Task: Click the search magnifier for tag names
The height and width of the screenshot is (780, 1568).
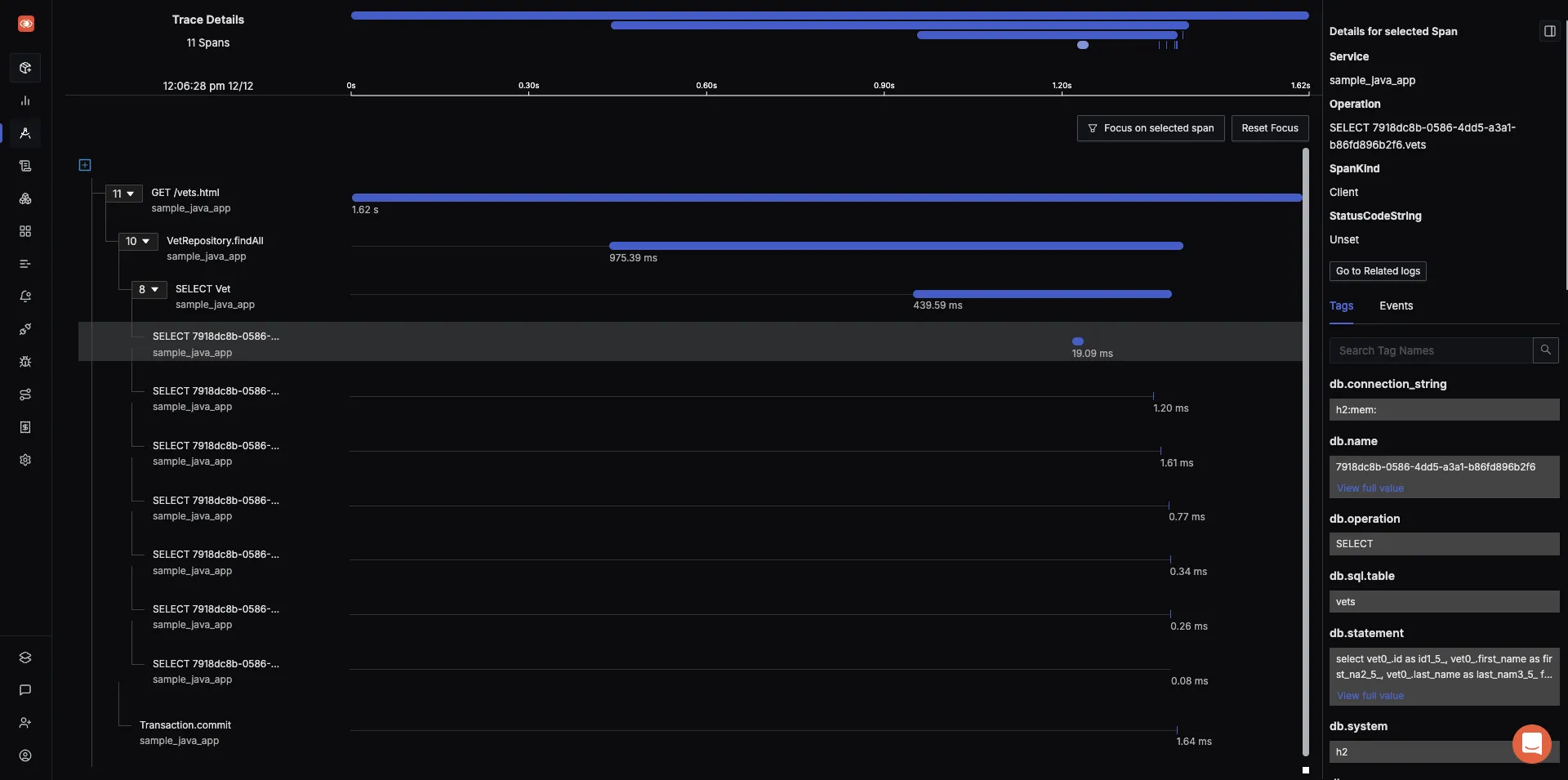Action: [1545, 350]
